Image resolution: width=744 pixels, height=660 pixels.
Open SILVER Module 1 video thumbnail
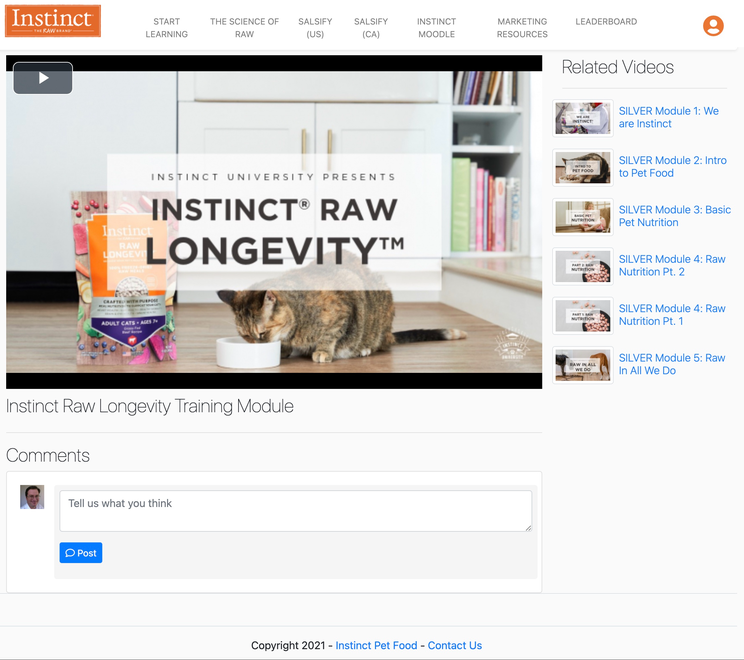[x=583, y=118]
